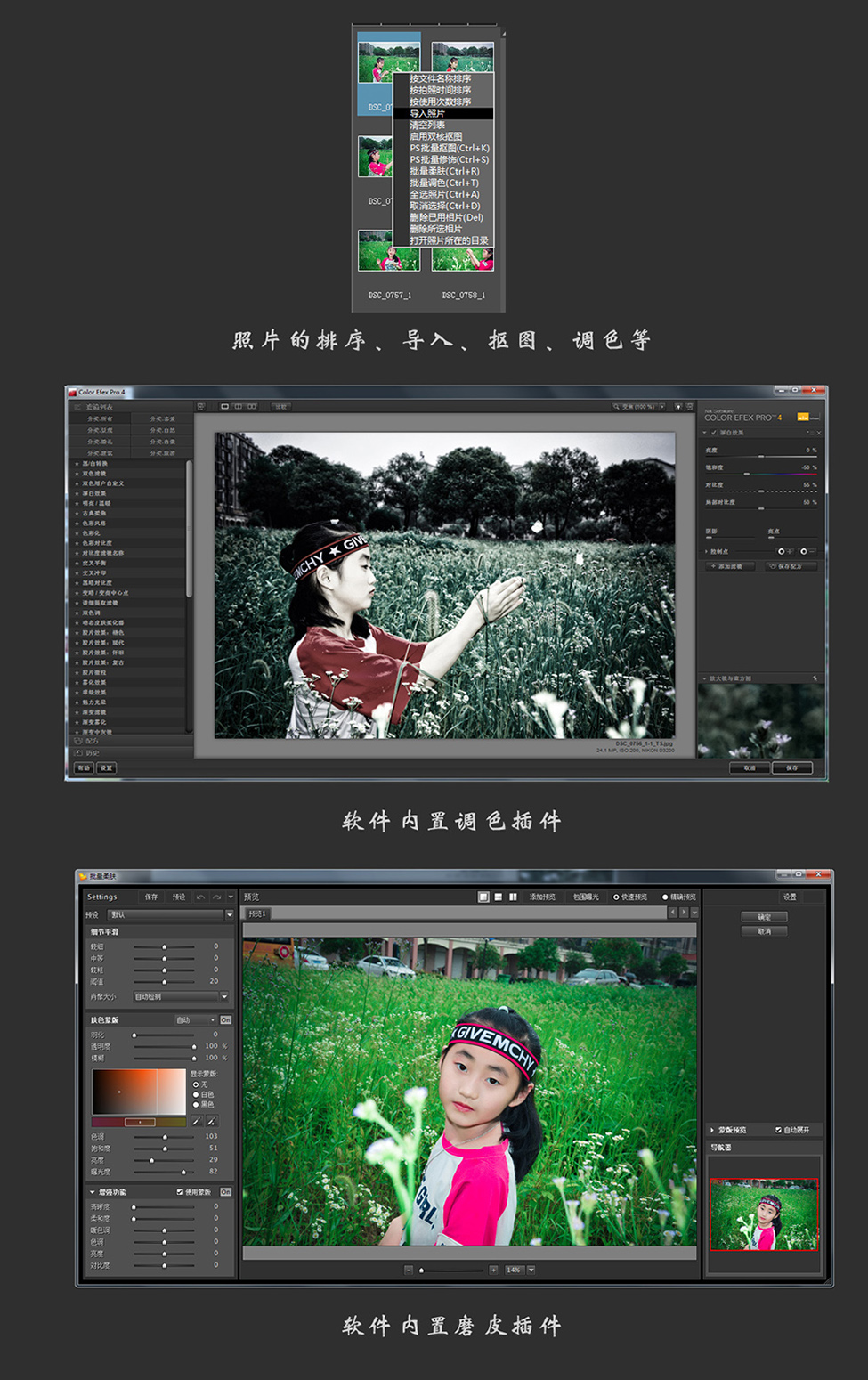Open the 肤色蒙版 自动 dropdown
This screenshot has height=1380, width=868.
tap(195, 1020)
